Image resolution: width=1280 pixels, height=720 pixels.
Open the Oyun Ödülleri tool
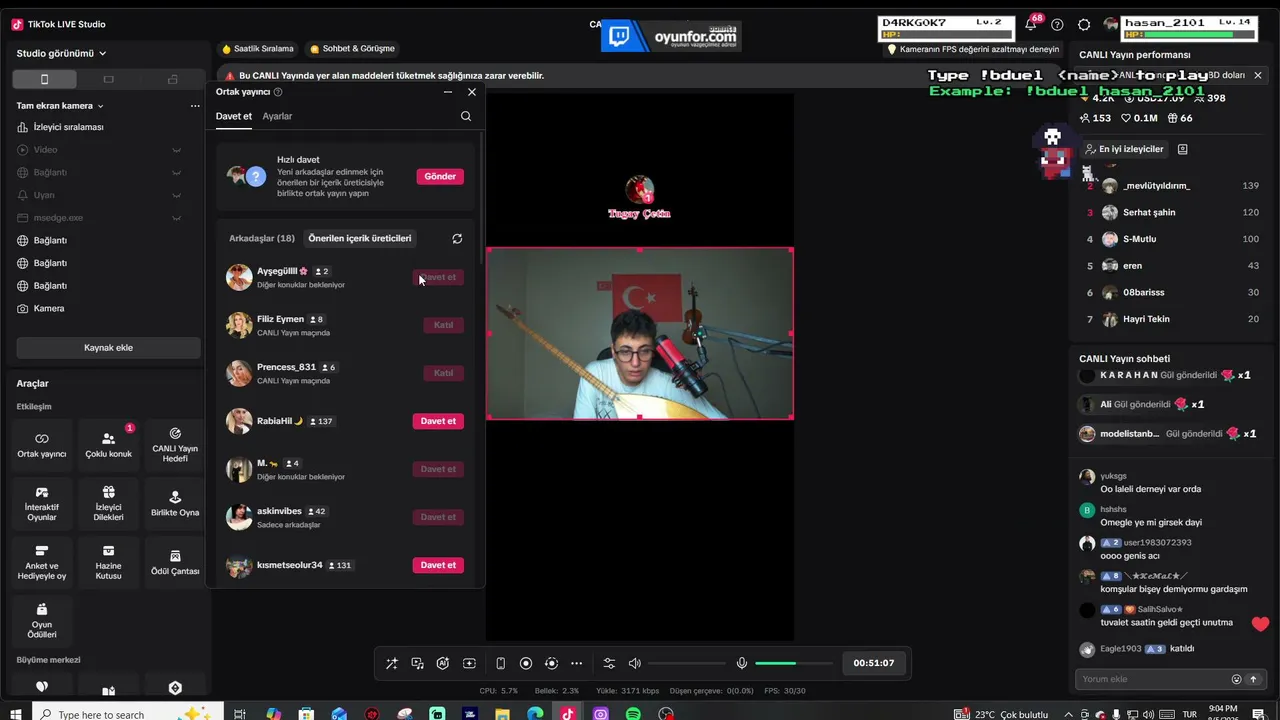(42, 621)
